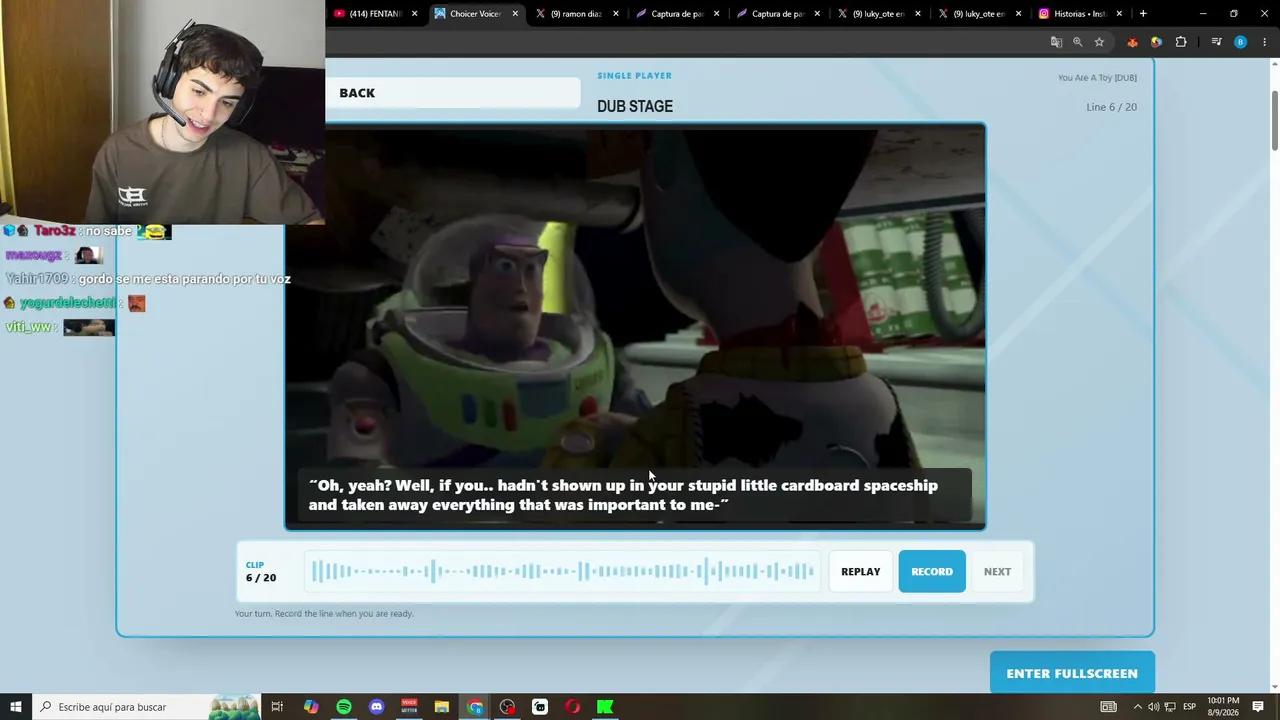Click the BACK button
Screen dimensions: 1280x720
(x=452, y=93)
